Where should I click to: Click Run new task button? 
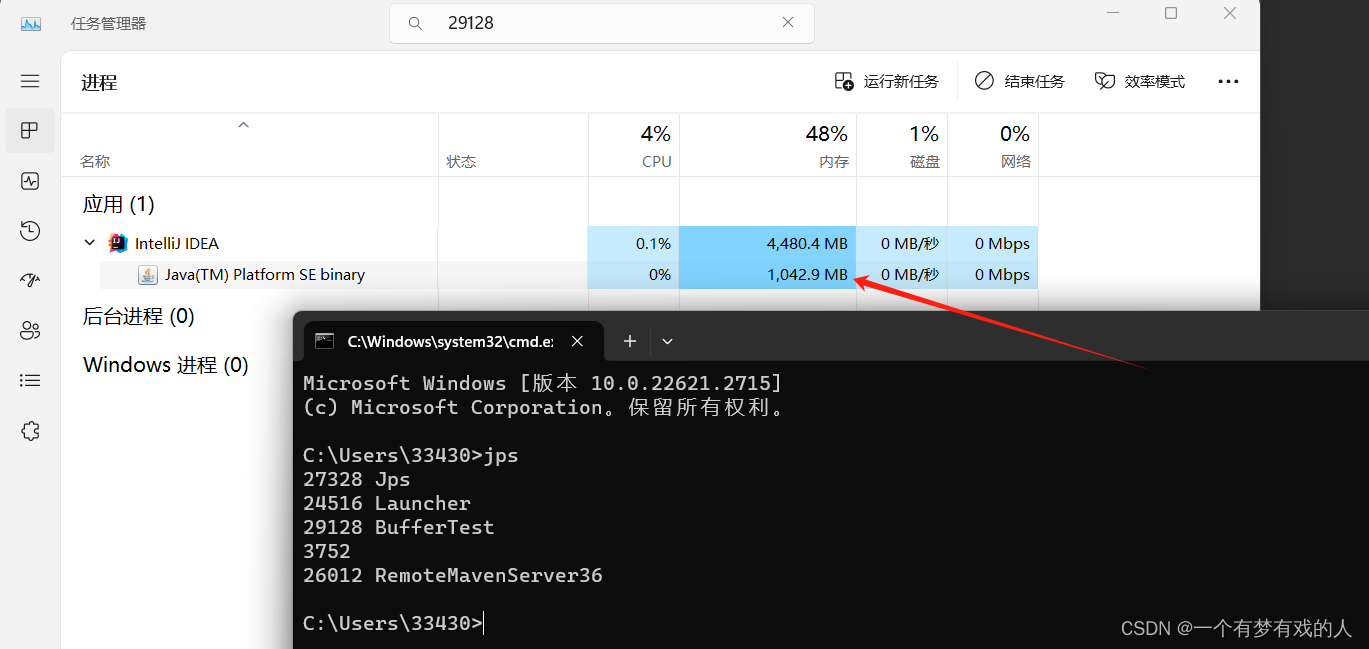coord(887,81)
